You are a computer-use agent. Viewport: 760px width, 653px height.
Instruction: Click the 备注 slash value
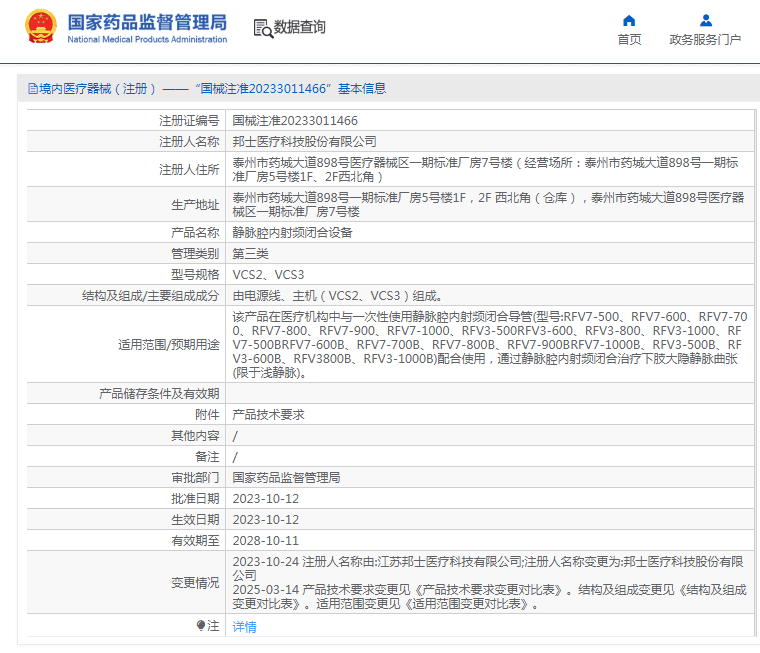point(235,457)
